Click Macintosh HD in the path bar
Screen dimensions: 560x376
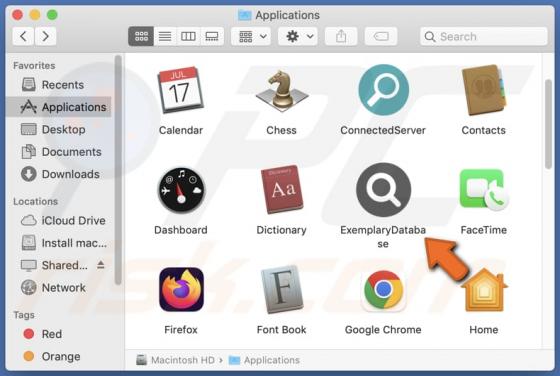click(x=176, y=360)
